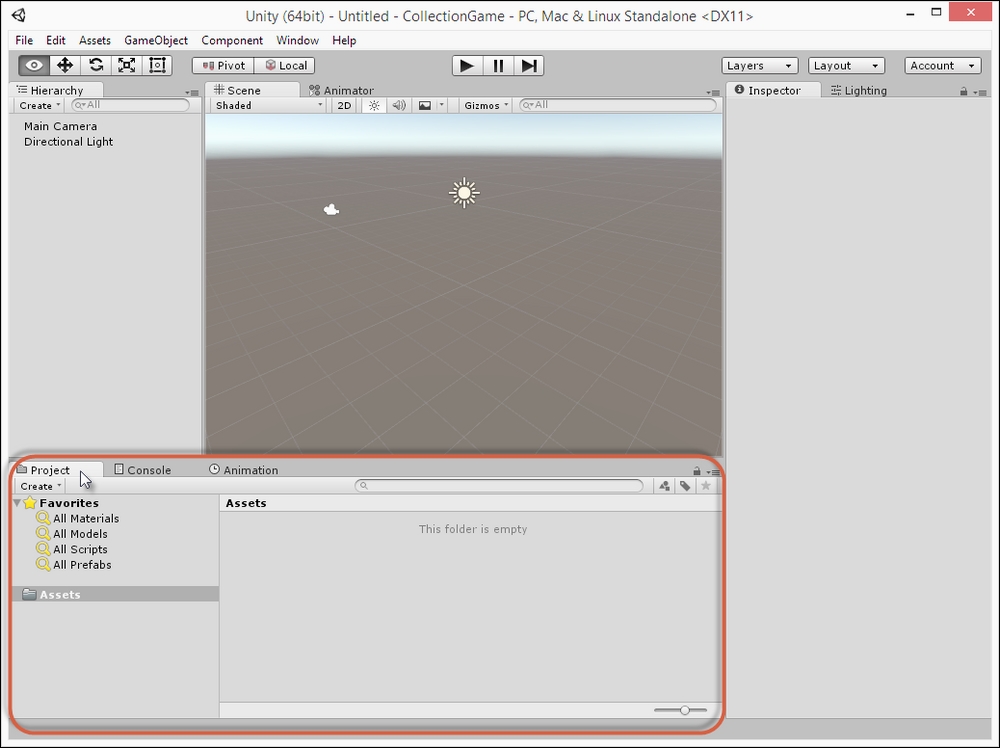
Task: Toggle the 2D Scene view mode
Action: pos(343,105)
